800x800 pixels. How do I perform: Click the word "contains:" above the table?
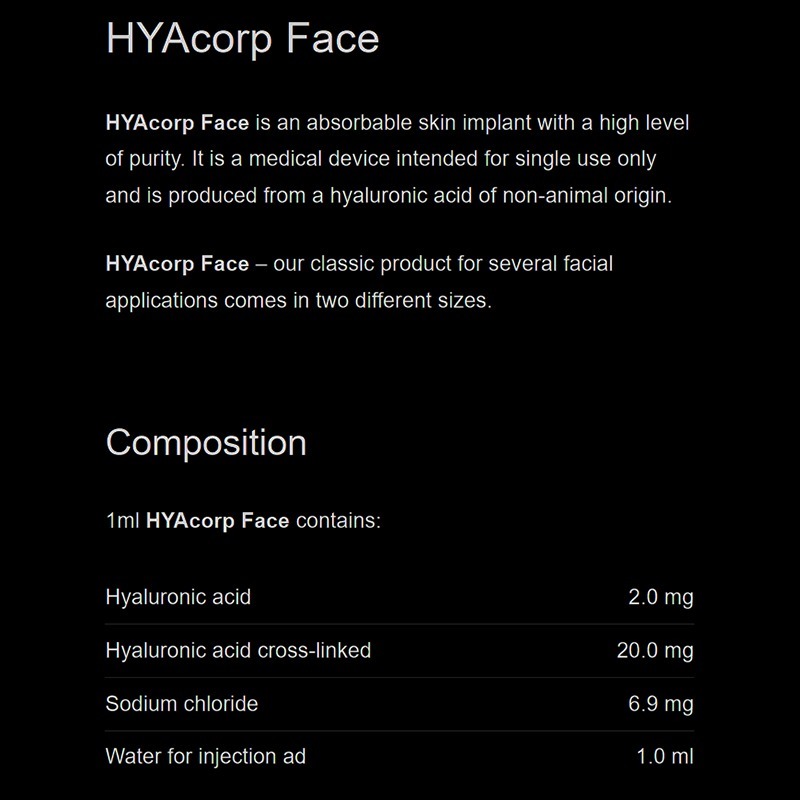coord(338,520)
